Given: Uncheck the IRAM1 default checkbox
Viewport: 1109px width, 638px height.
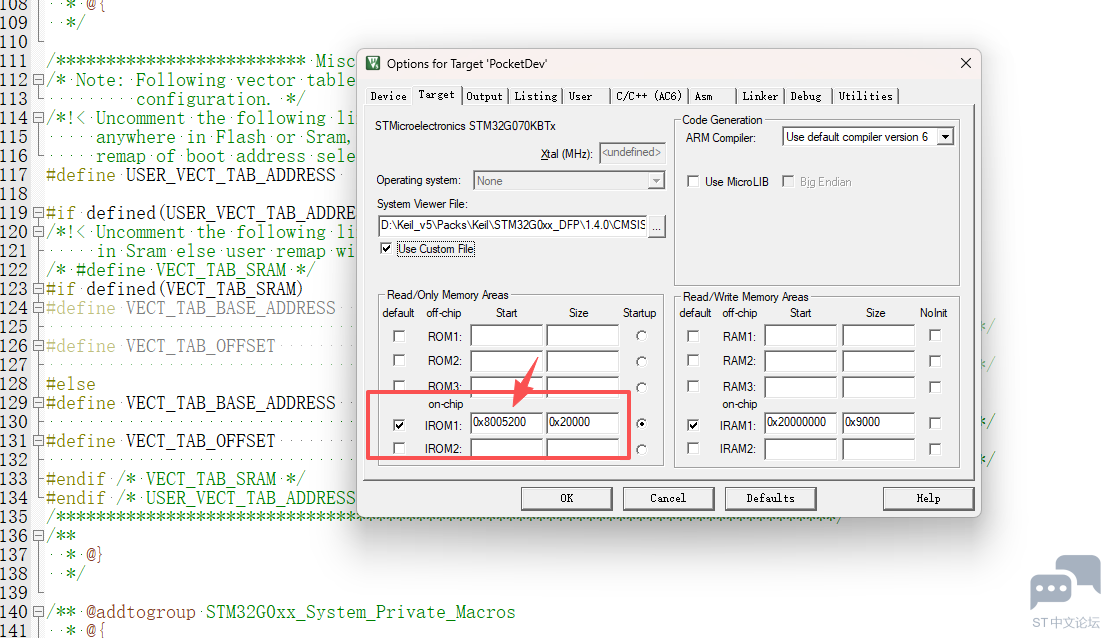Looking at the screenshot, I should coord(693,425).
